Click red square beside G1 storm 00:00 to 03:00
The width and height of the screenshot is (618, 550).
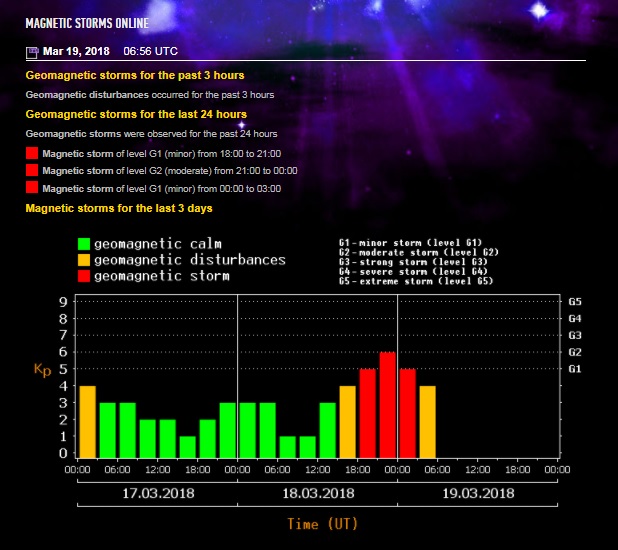click(x=32, y=187)
